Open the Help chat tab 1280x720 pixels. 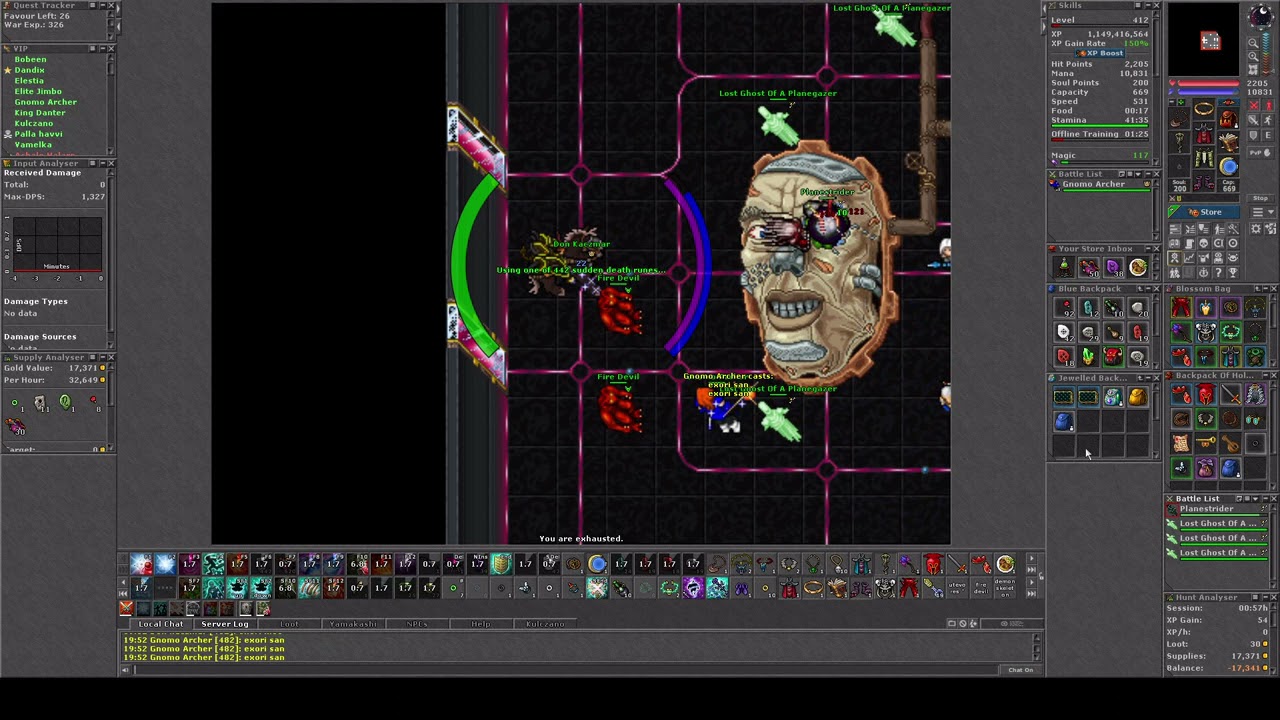481,624
